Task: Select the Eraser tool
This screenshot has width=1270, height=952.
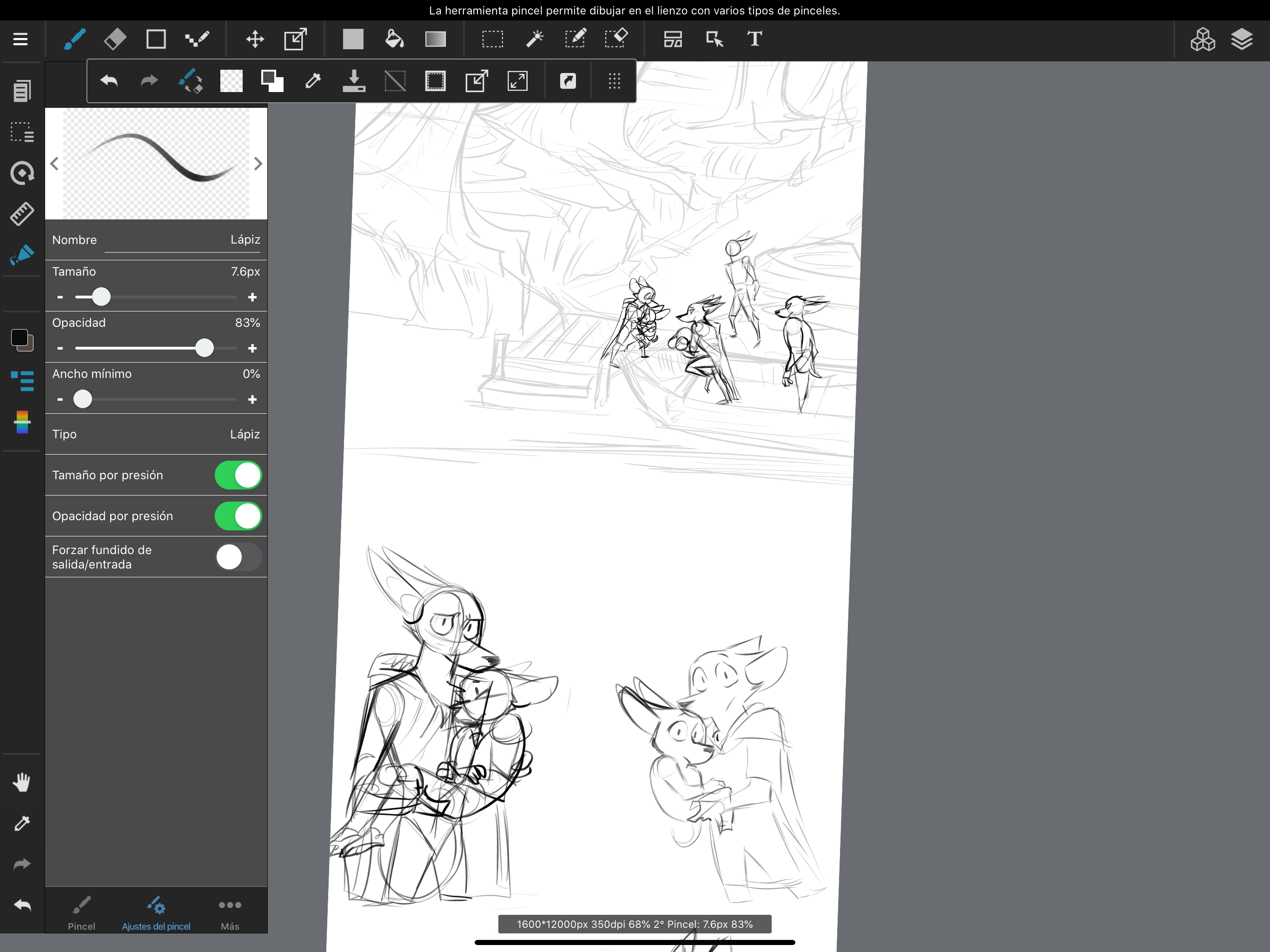Action: pos(115,39)
